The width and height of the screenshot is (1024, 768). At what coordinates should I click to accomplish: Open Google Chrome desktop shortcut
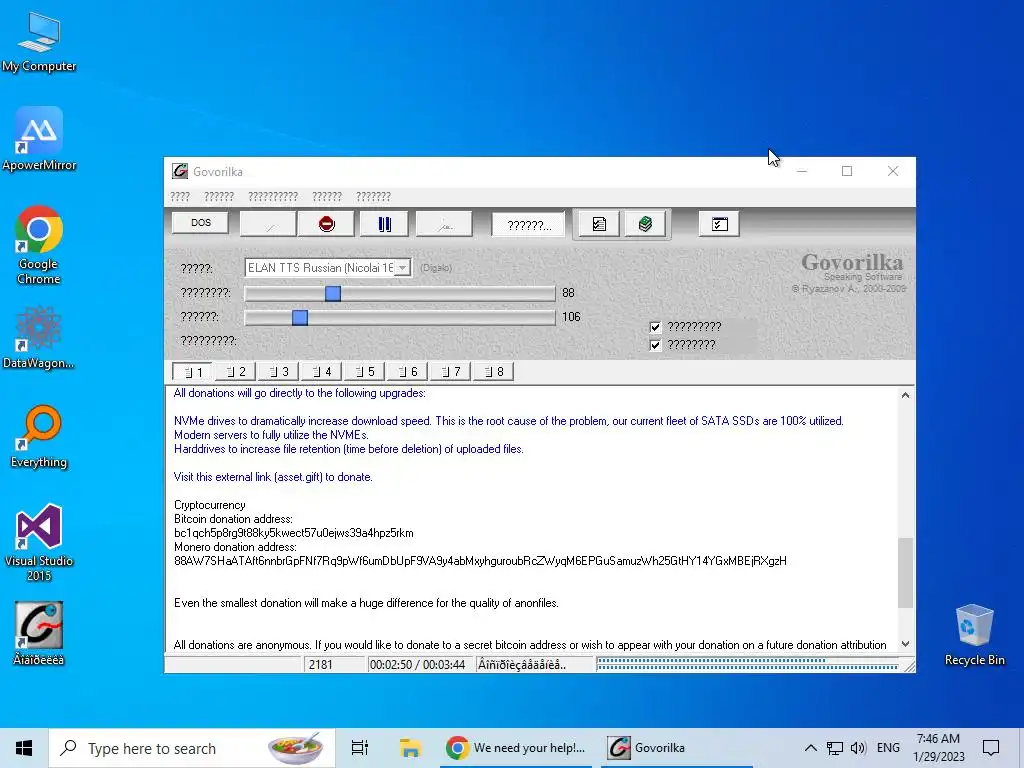(x=39, y=245)
